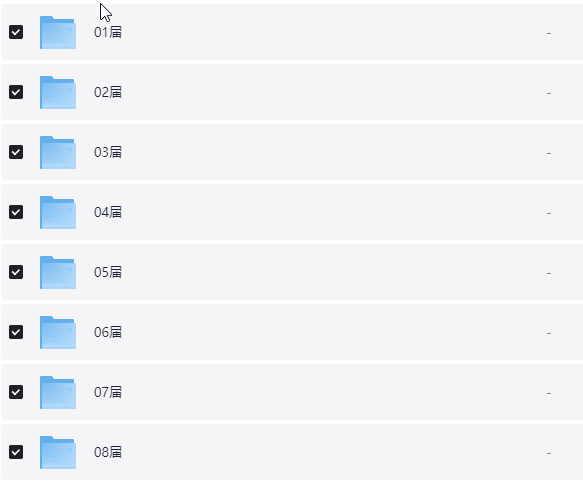Open the 01届 folder icon
583x482 pixels.
58,32
